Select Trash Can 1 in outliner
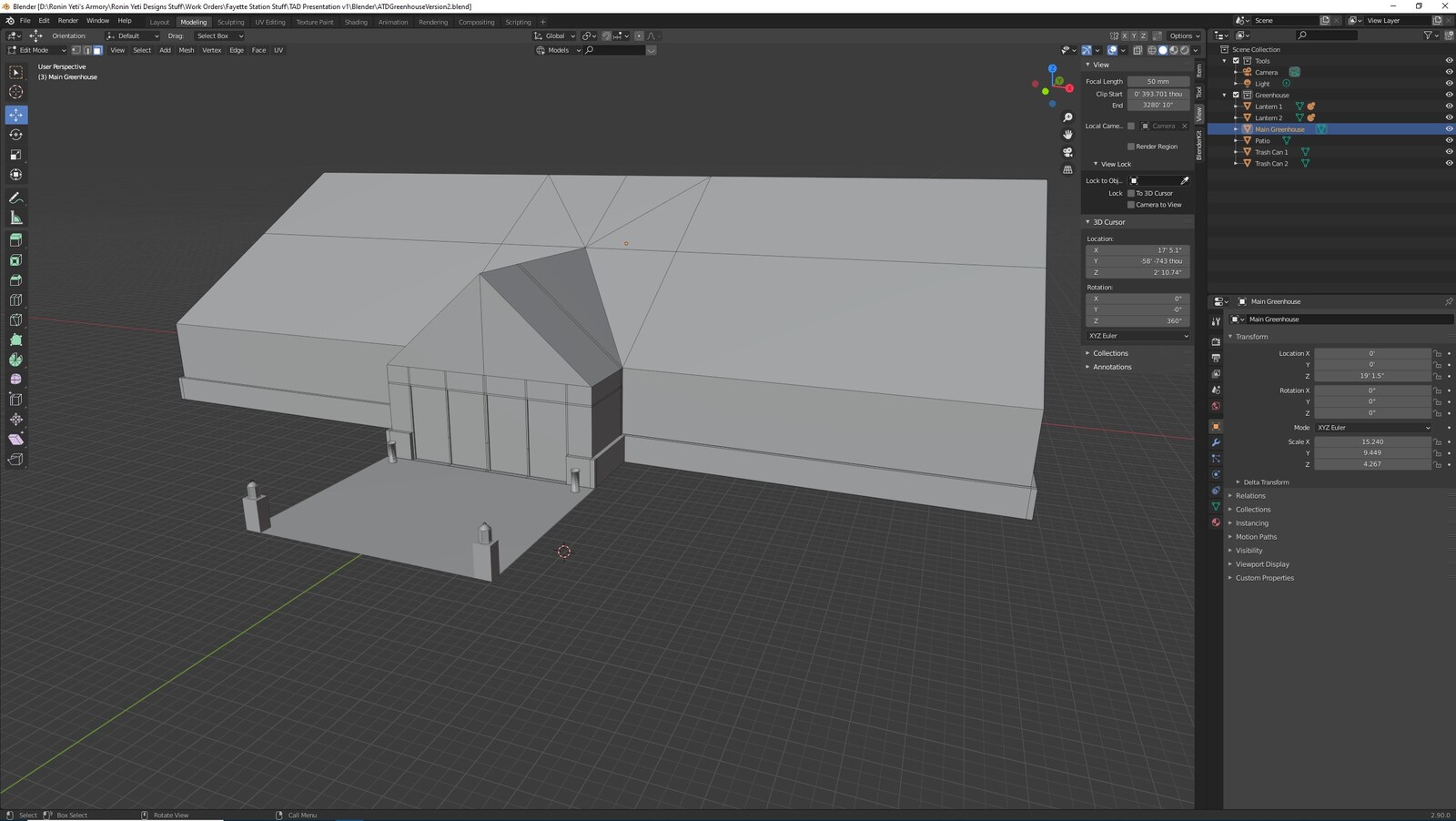This screenshot has height=821, width=1456. click(1271, 152)
